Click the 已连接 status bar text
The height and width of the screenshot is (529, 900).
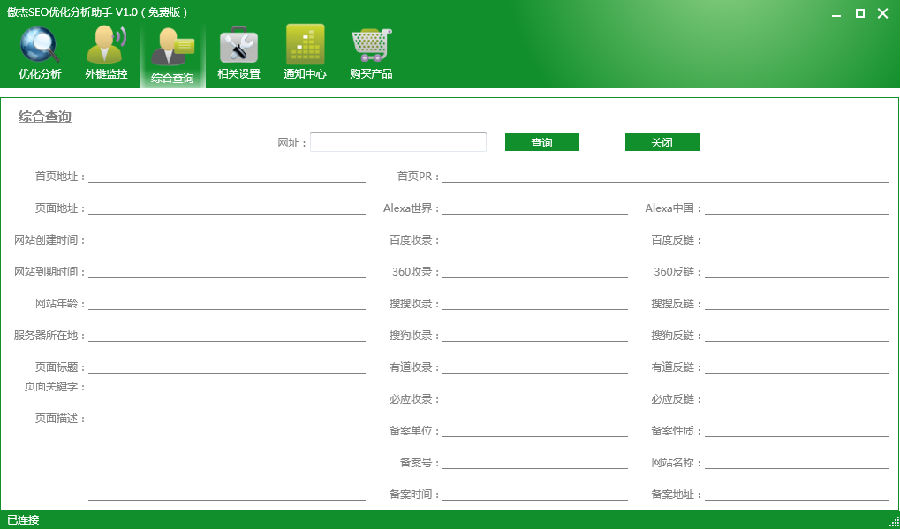[x=23, y=520]
